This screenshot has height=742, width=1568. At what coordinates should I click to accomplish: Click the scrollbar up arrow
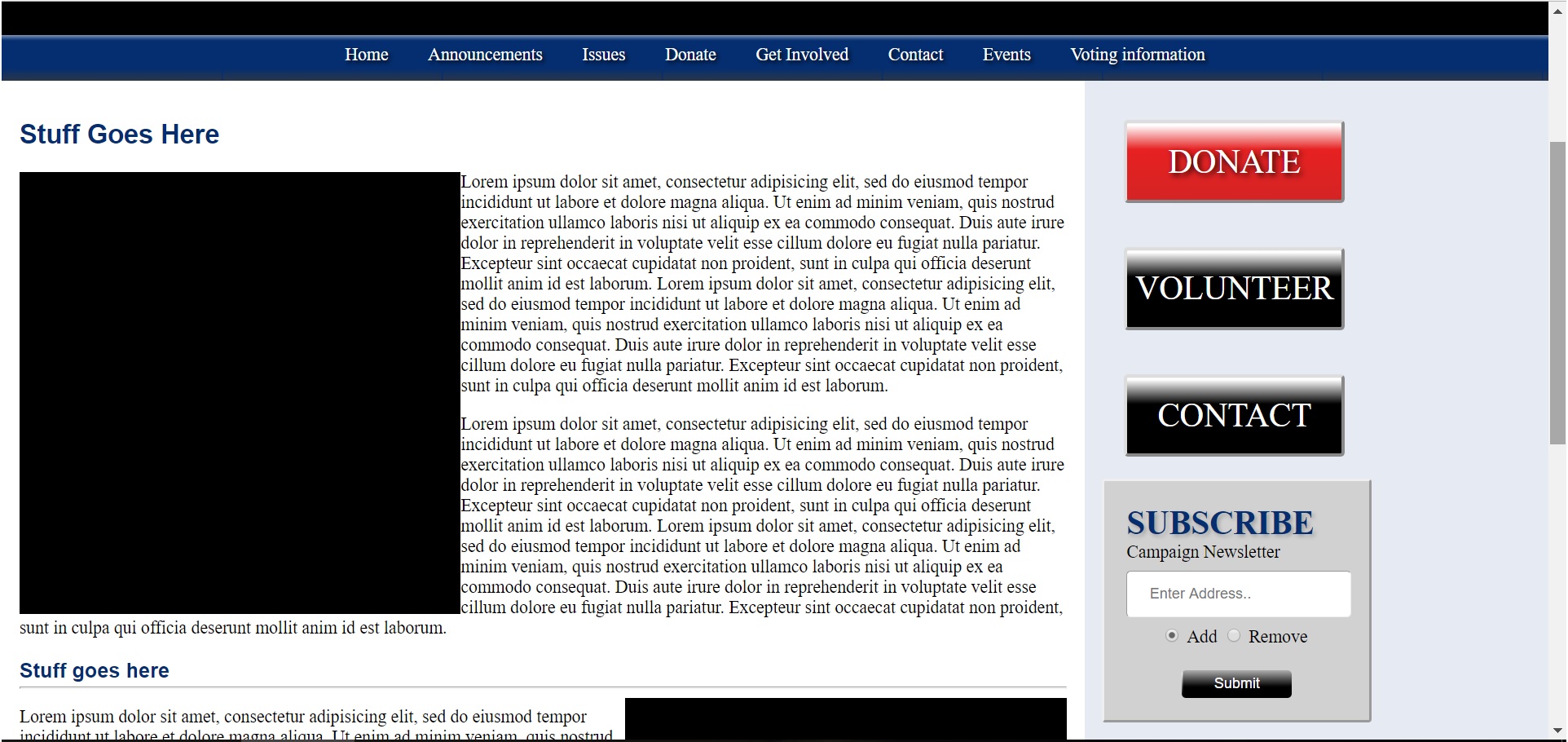pos(1557,11)
